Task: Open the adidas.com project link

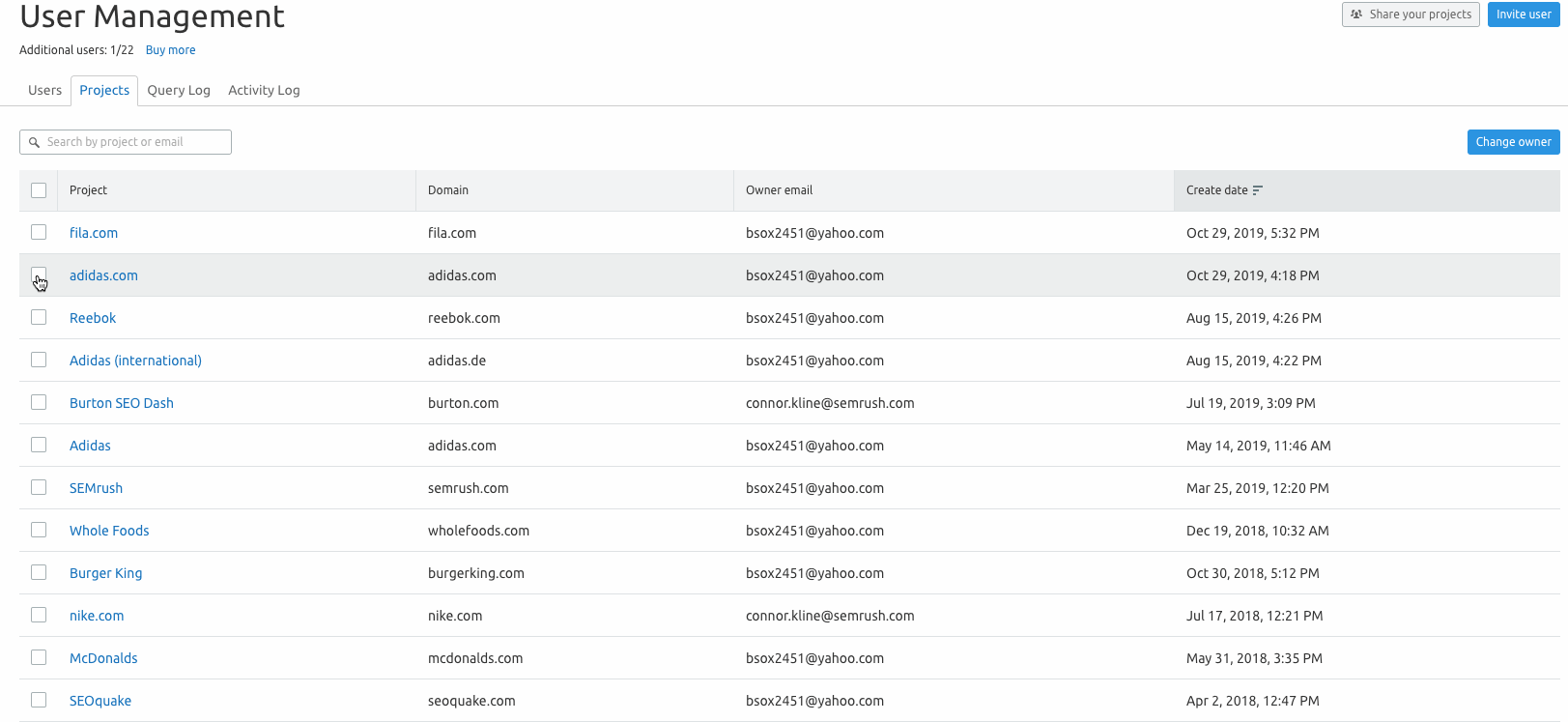Action: pos(103,275)
